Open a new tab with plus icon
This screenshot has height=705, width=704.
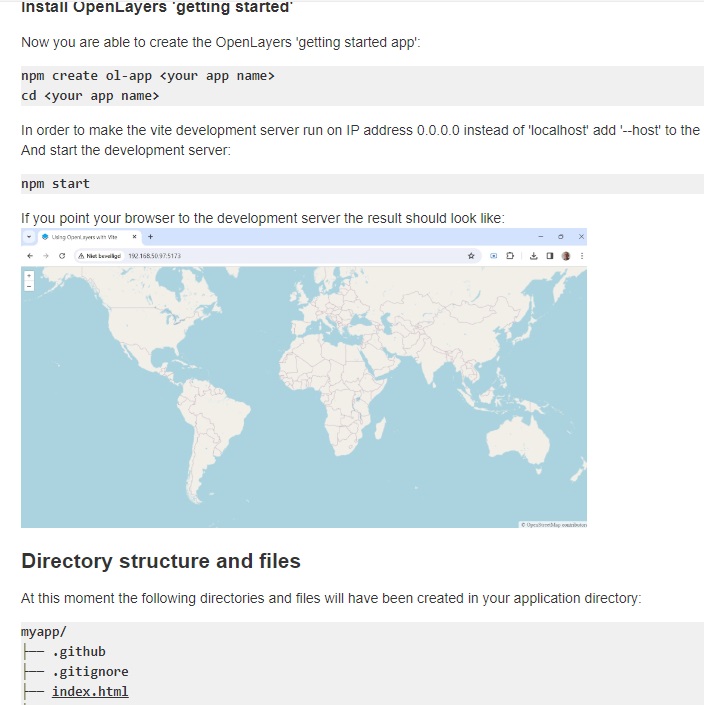(x=150, y=236)
